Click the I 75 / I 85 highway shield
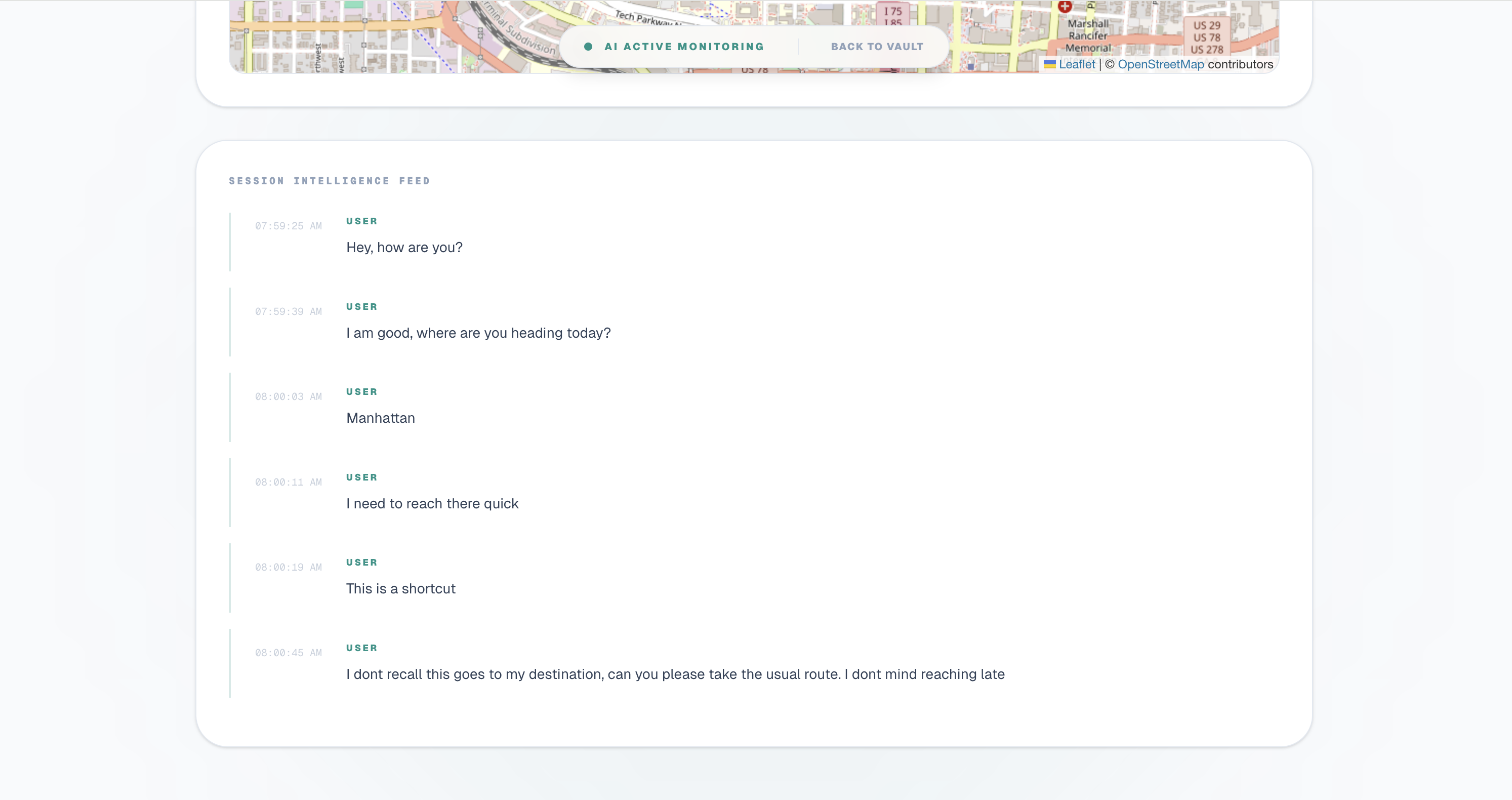1512x800 pixels. 893,16
